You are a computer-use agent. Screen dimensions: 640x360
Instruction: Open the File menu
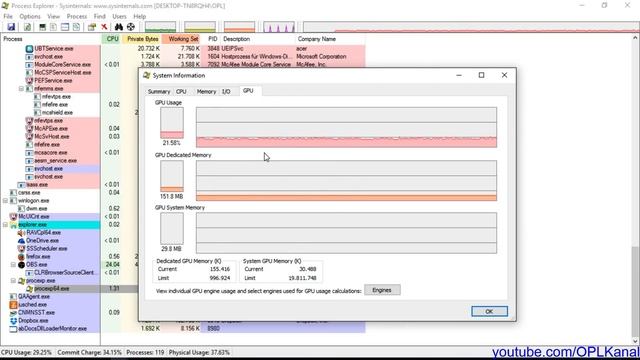[8, 16]
